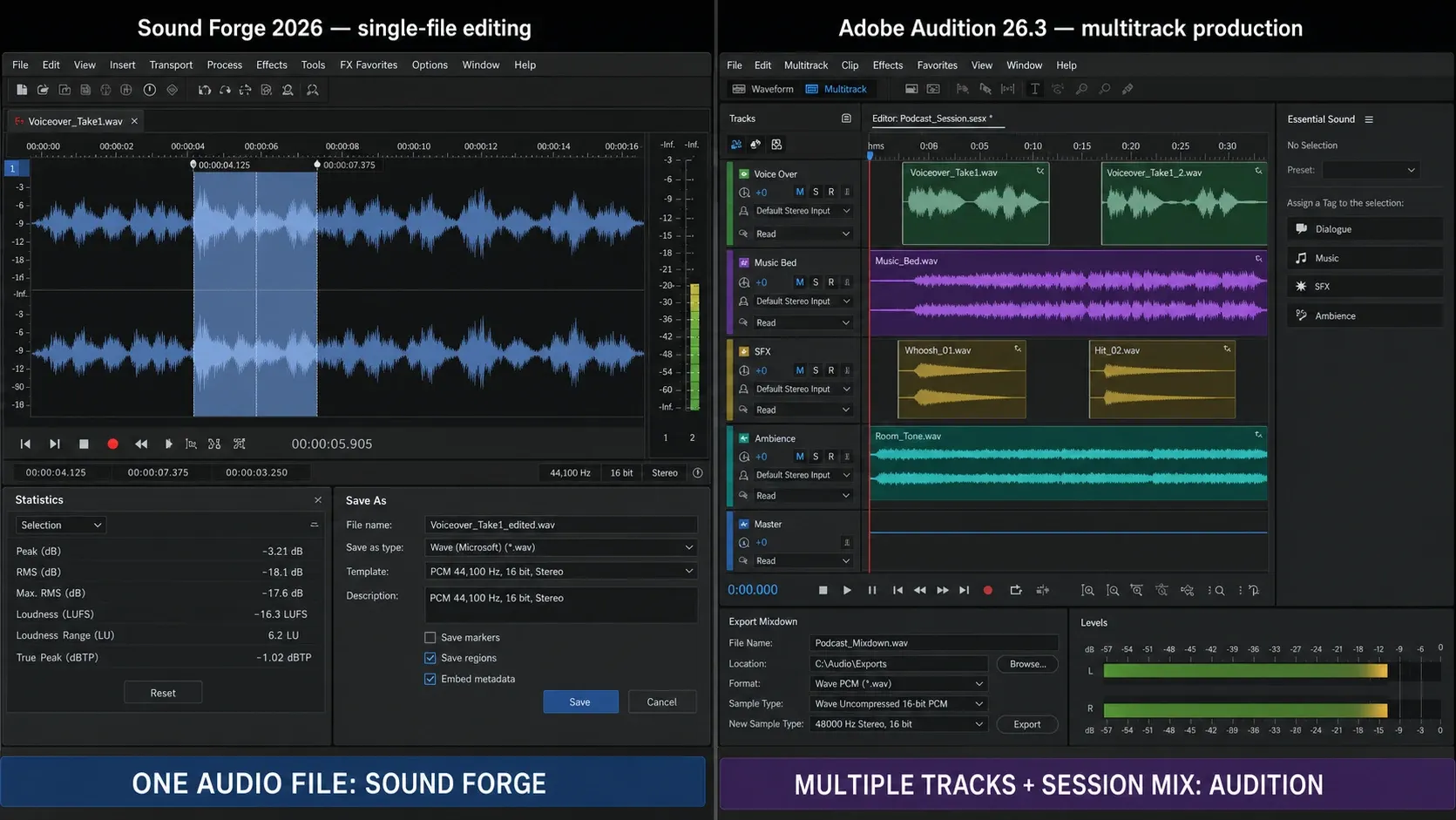This screenshot has width=1456, height=820.
Task: Click the Sound Forge play button
Action: tap(168, 444)
